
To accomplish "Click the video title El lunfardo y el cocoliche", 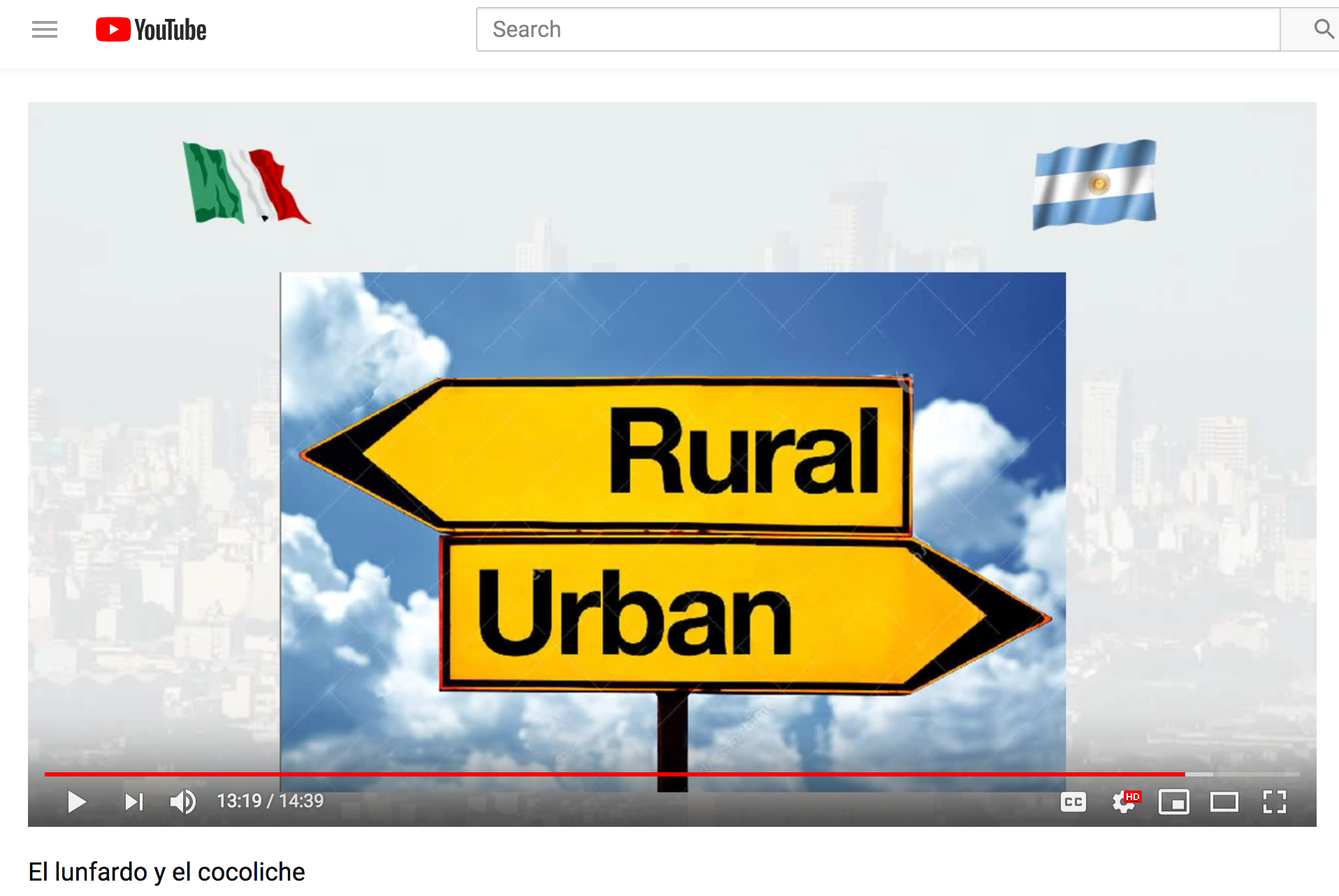I will coord(166,872).
